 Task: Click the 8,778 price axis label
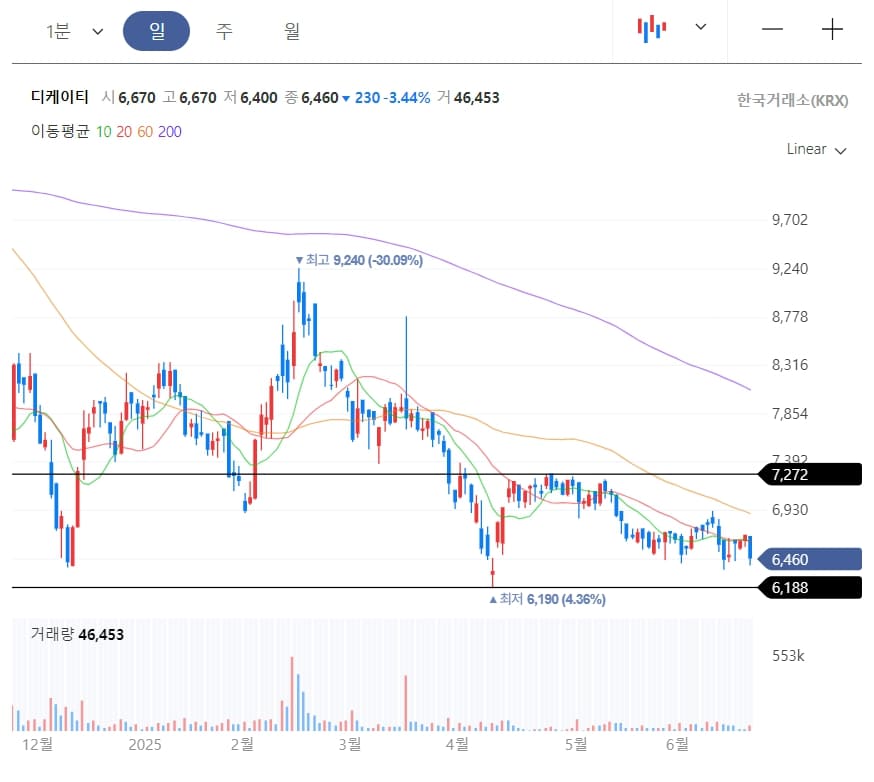[x=790, y=317]
